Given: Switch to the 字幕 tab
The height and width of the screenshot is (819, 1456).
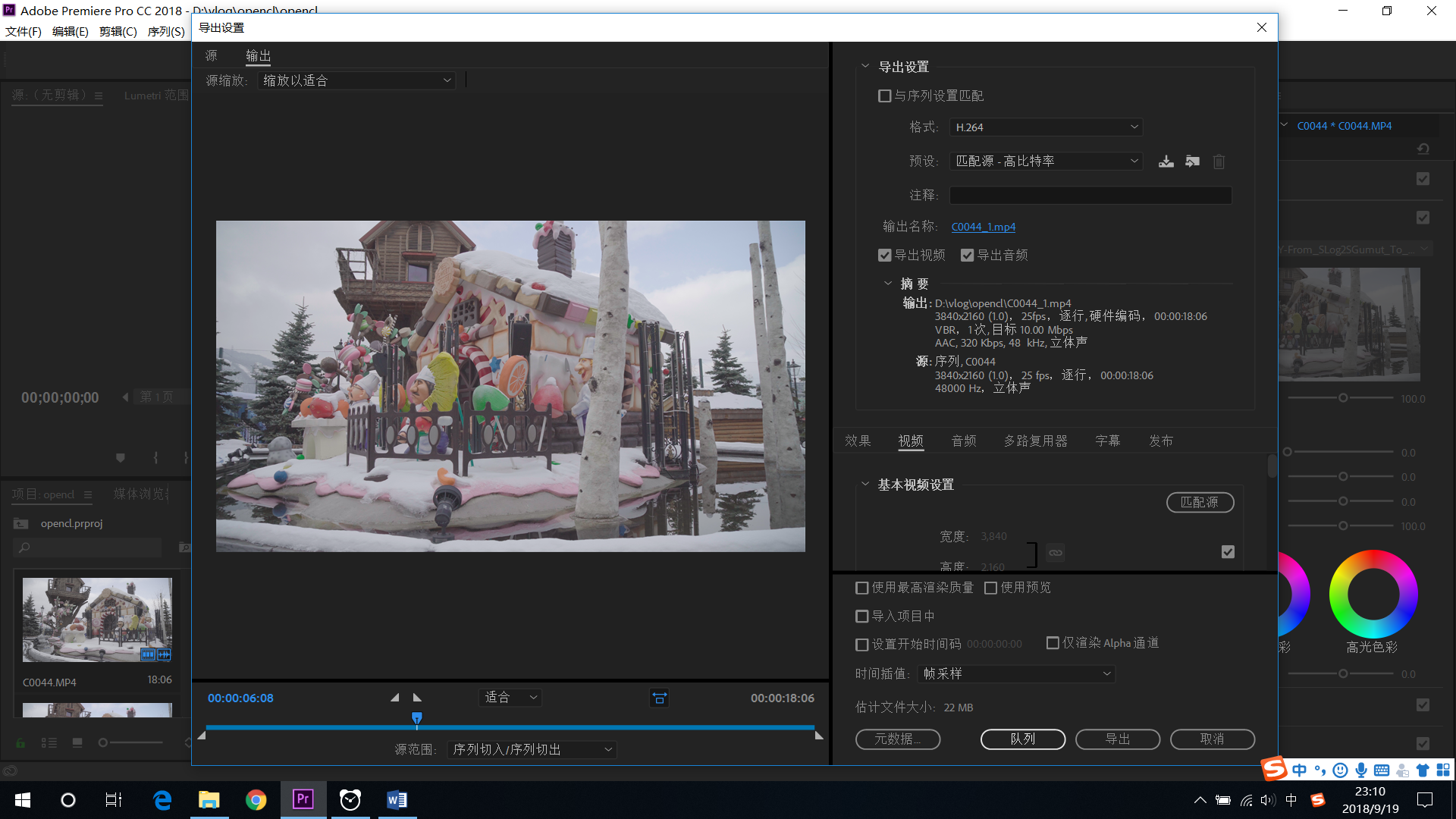Looking at the screenshot, I should click(x=1108, y=441).
